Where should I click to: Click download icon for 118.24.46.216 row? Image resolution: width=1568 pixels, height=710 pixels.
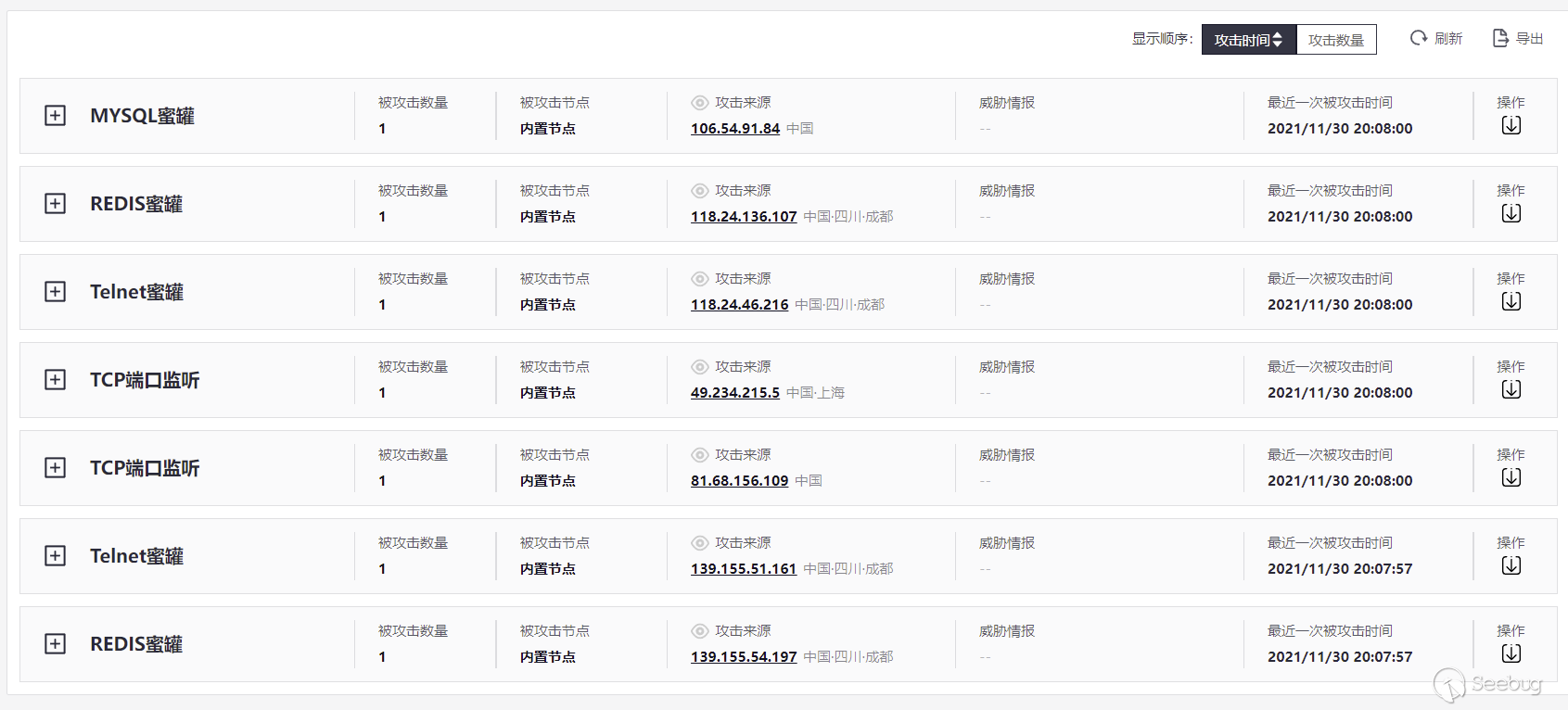coord(1511,301)
